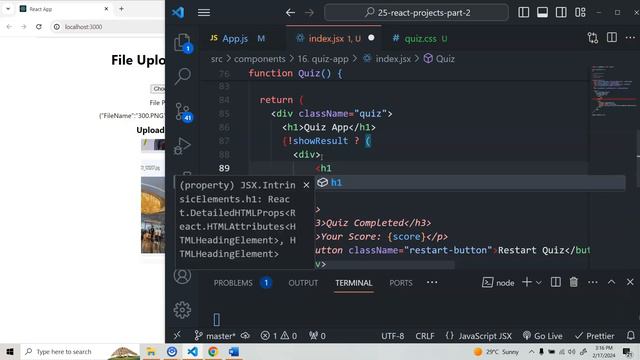Open editor More Actions ellipsis

[x=630, y=38]
